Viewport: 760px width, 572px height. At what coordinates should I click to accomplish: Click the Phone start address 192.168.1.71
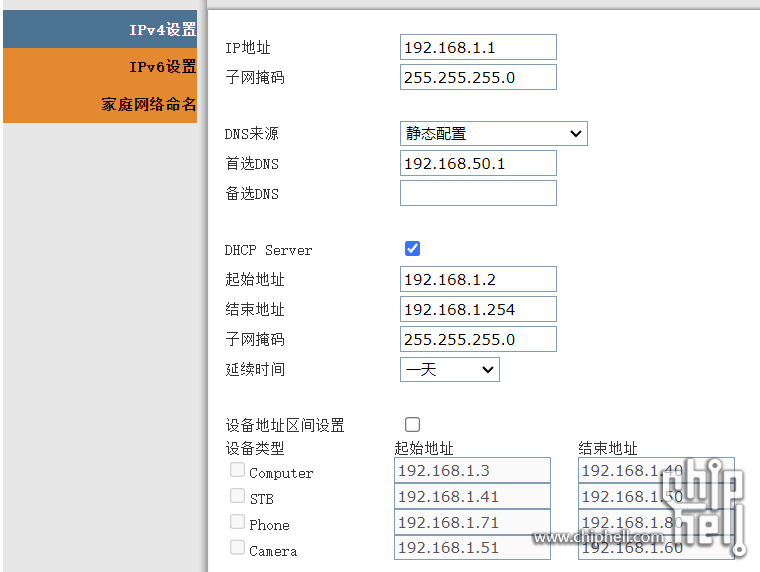[472, 522]
